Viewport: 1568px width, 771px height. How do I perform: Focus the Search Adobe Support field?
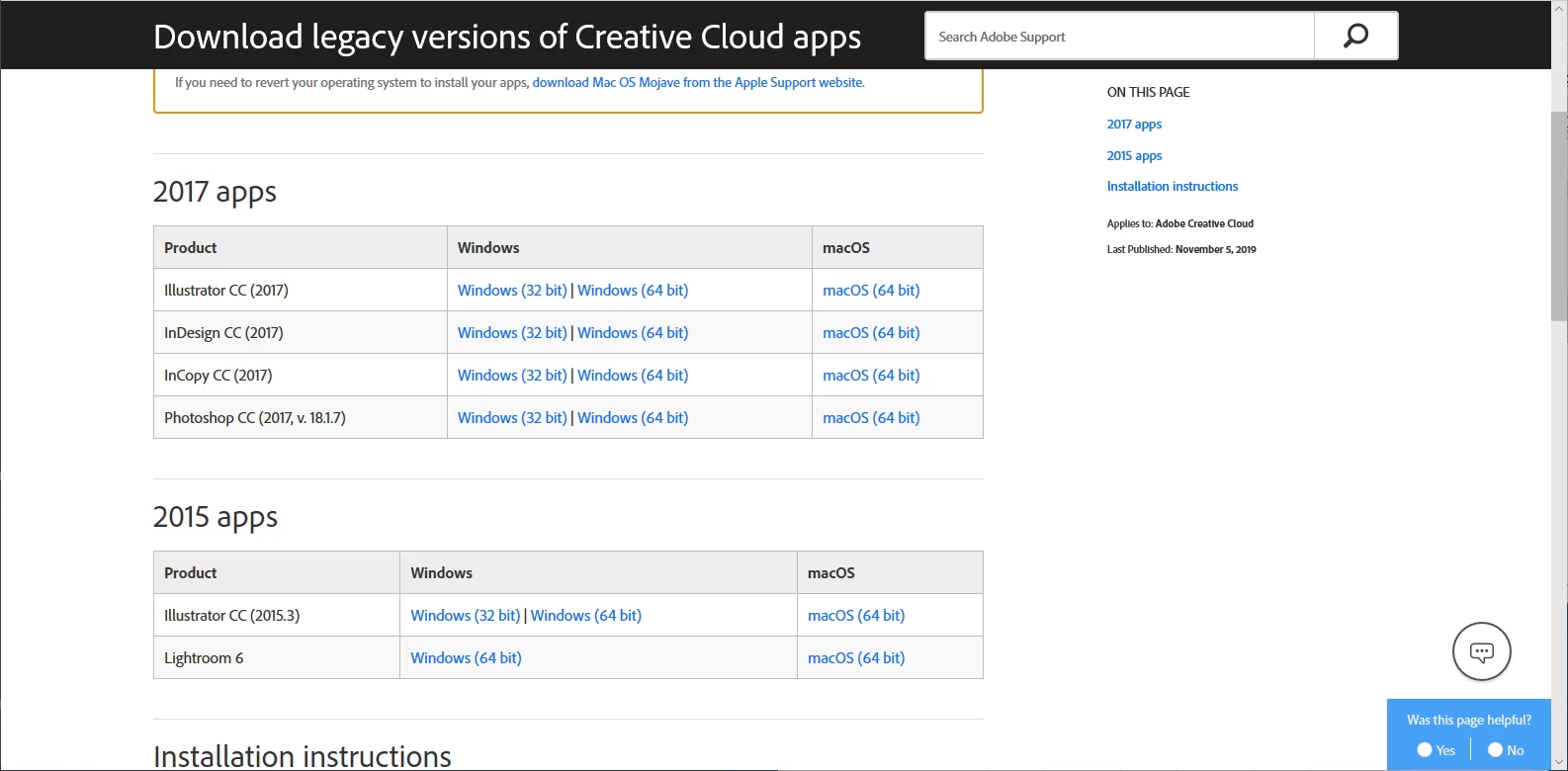click(1120, 37)
